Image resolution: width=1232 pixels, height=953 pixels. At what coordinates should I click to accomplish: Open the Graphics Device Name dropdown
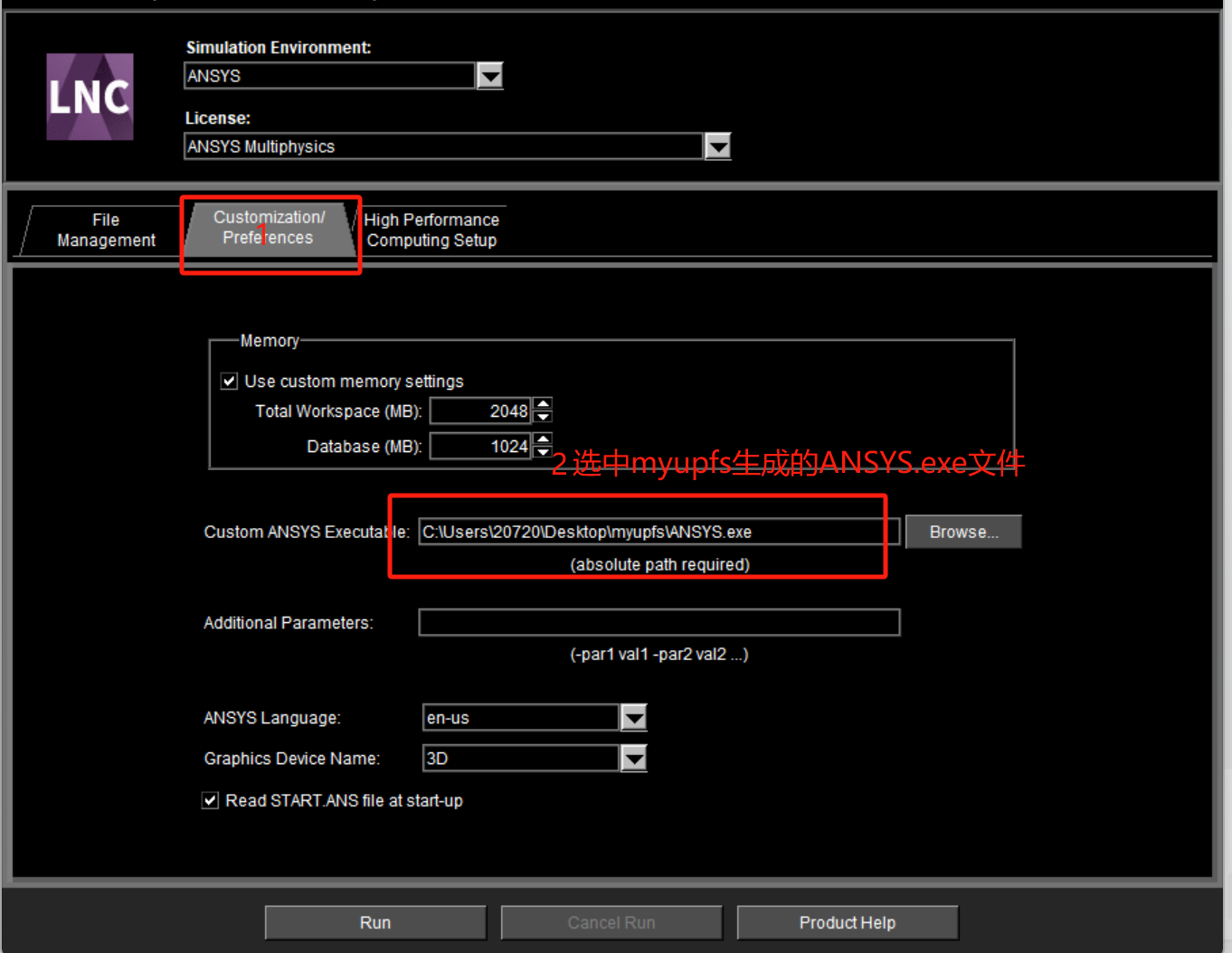coord(634,758)
